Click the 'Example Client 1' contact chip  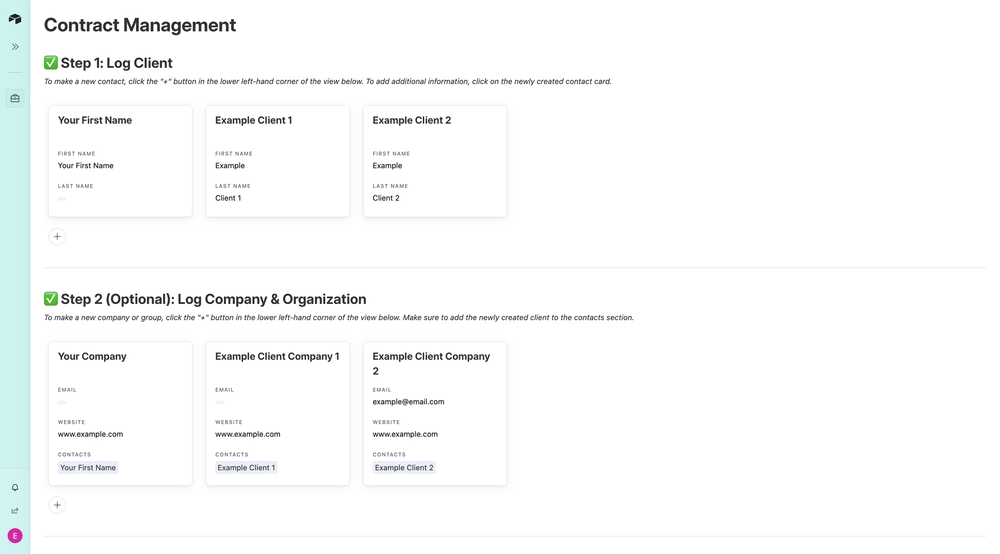point(246,467)
